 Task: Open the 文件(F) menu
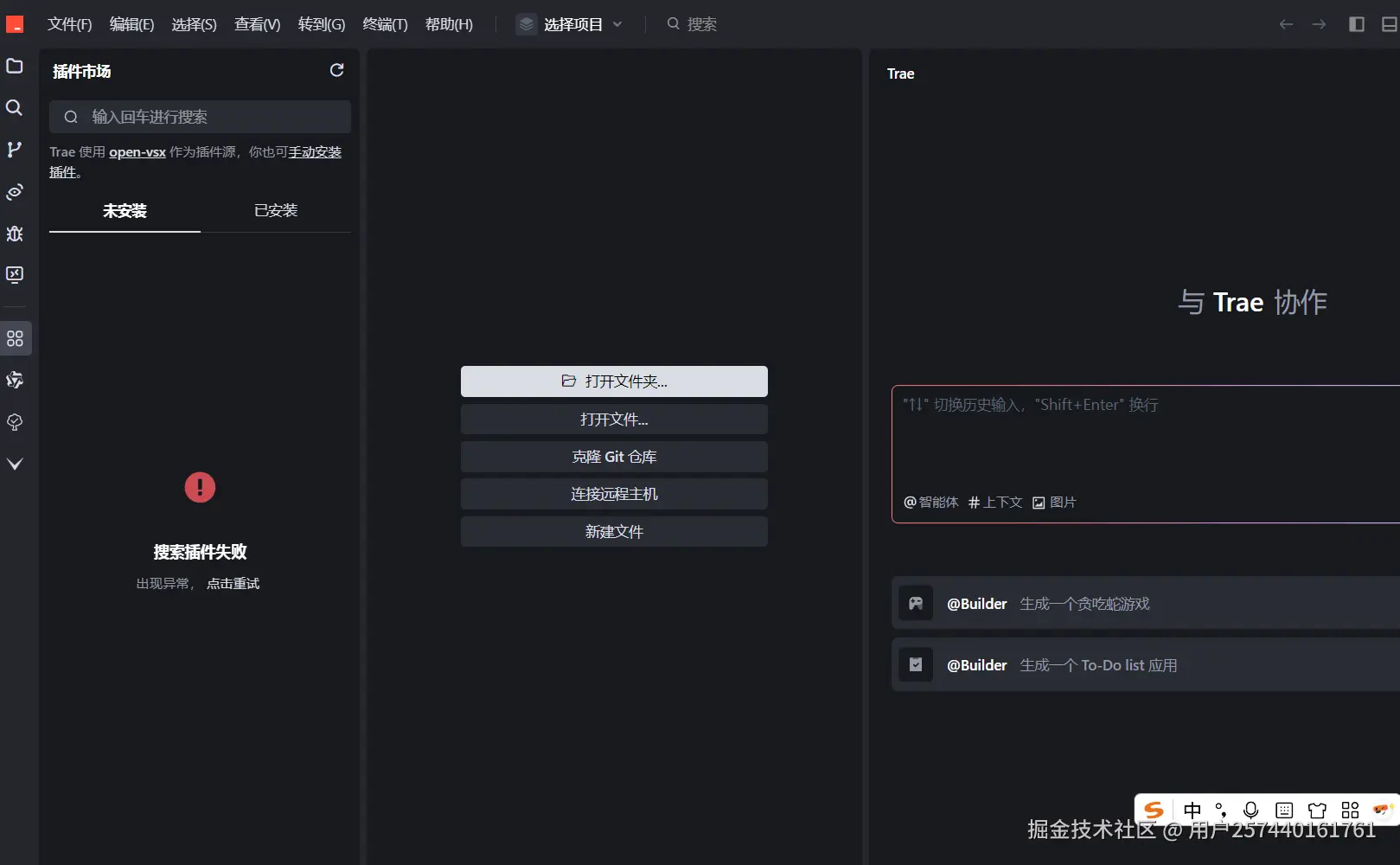pyautogui.click(x=69, y=24)
